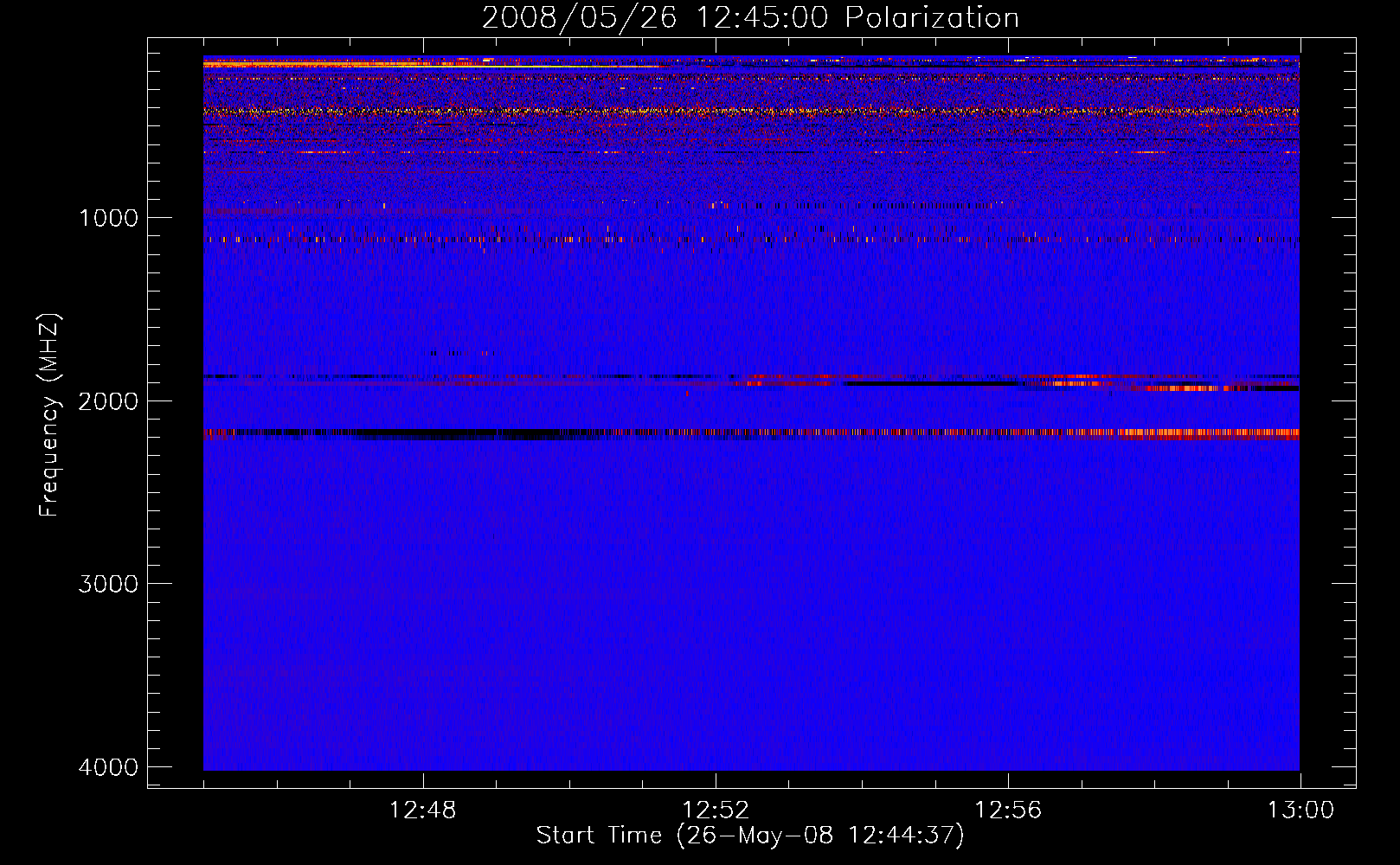1400x865 pixels.
Task: Click the 'Frequency (MHZ)' axis label
Action: click(x=49, y=415)
